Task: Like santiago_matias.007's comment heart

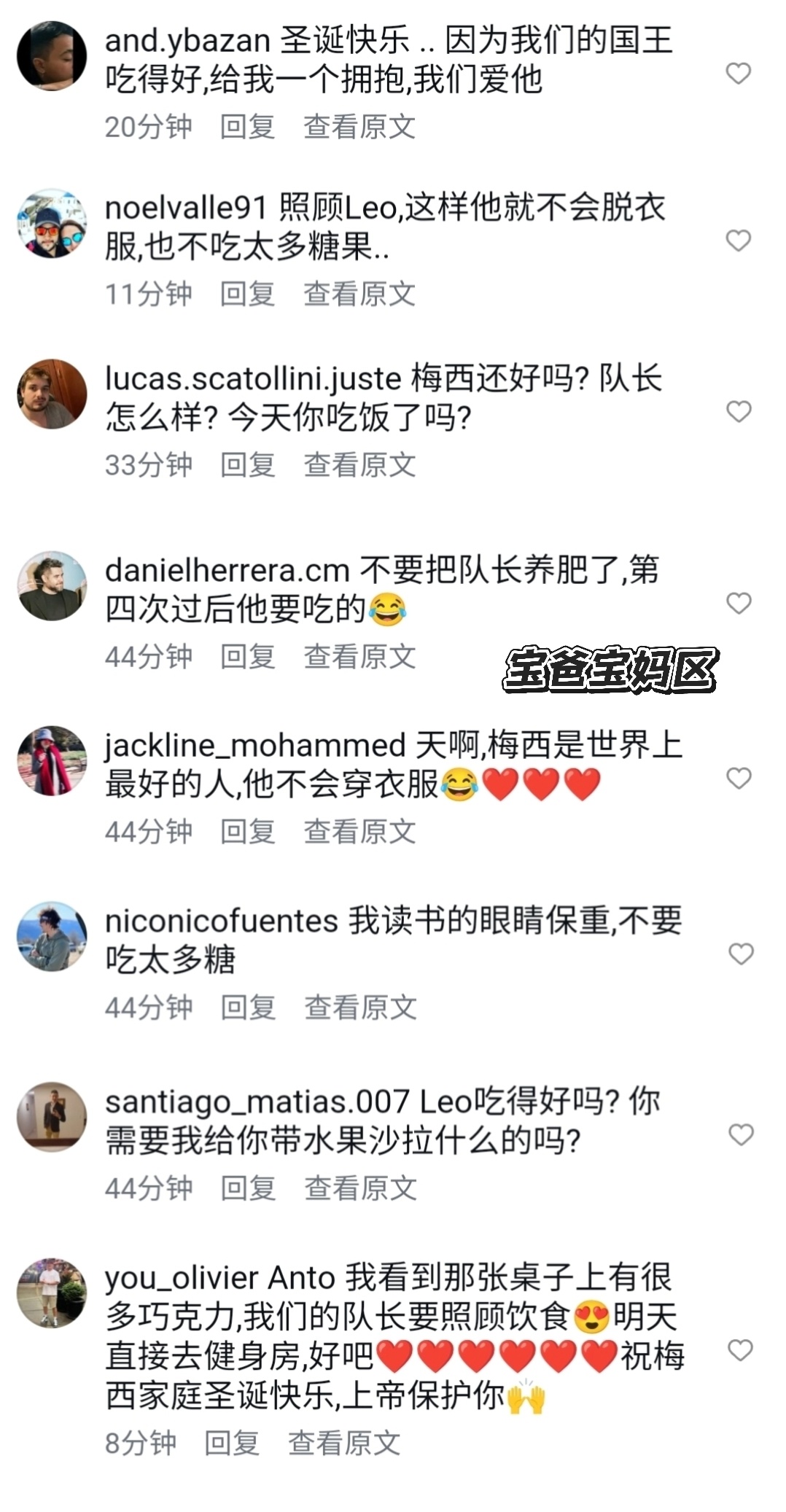Action: point(741,1134)
